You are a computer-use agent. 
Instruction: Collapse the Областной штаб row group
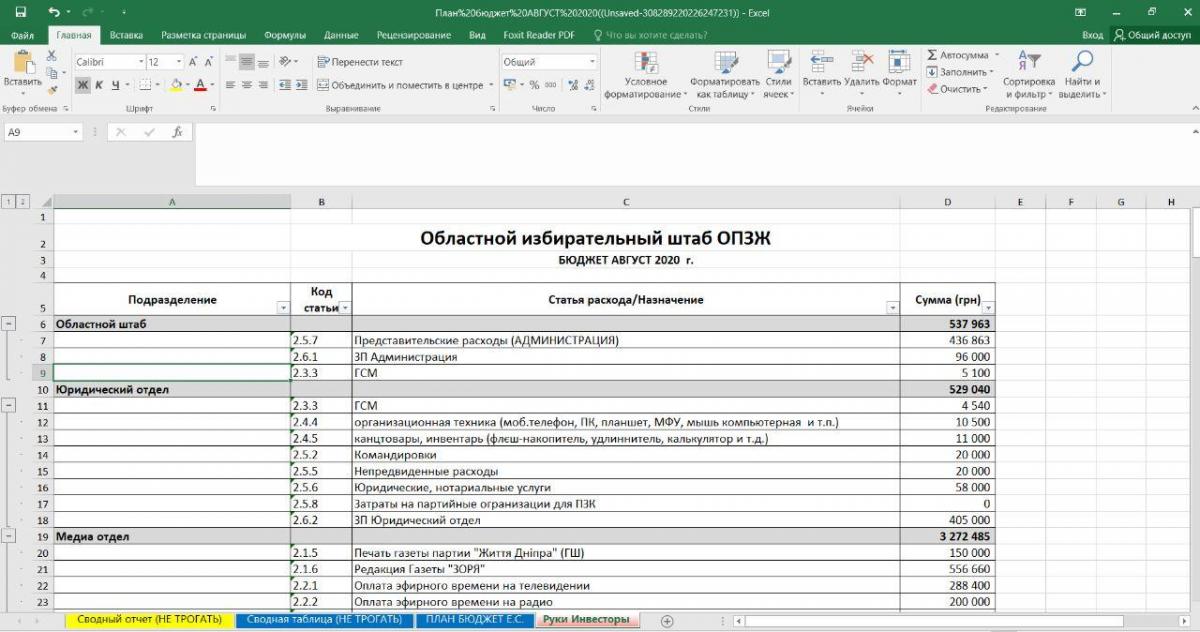[x=10, y=324]
